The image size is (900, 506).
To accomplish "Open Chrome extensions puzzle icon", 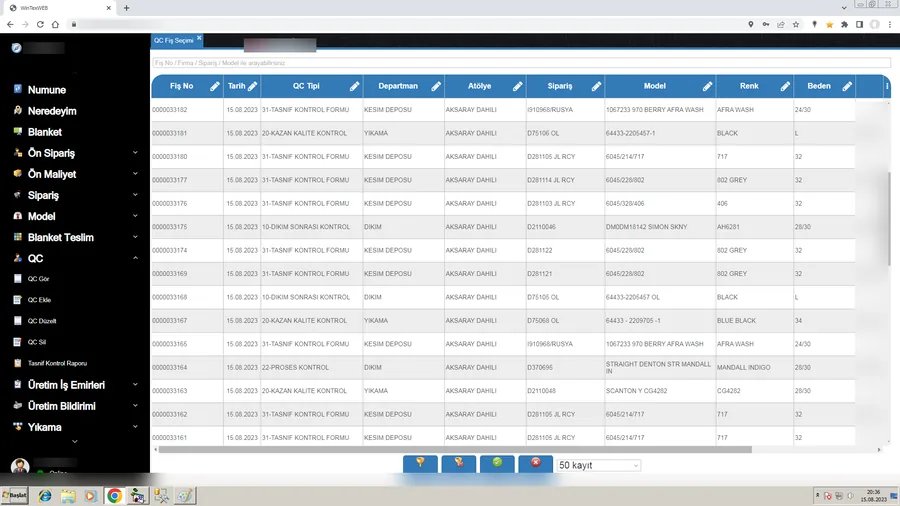I will tap(844, 24).
